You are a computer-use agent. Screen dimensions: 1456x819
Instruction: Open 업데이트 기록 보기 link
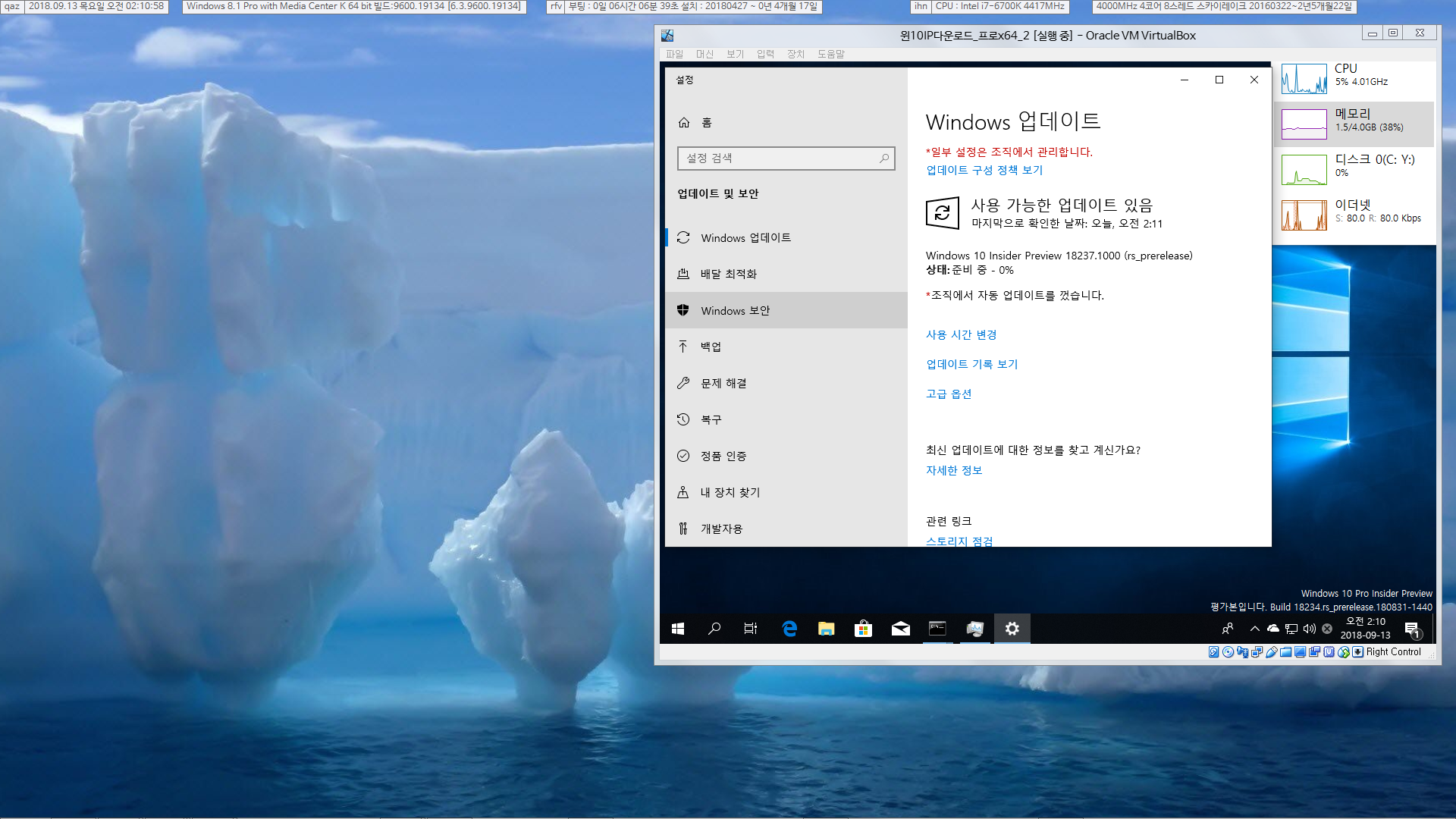pos(971,364)
